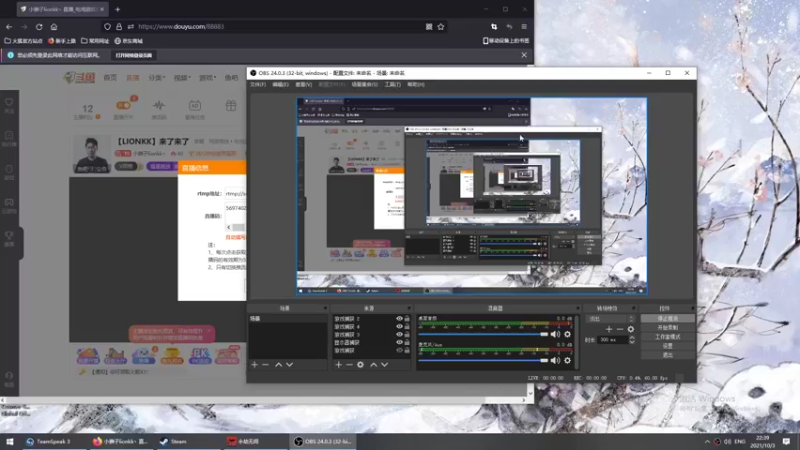Pop out the Sources dock panel
800x450 pixels.
409,308
